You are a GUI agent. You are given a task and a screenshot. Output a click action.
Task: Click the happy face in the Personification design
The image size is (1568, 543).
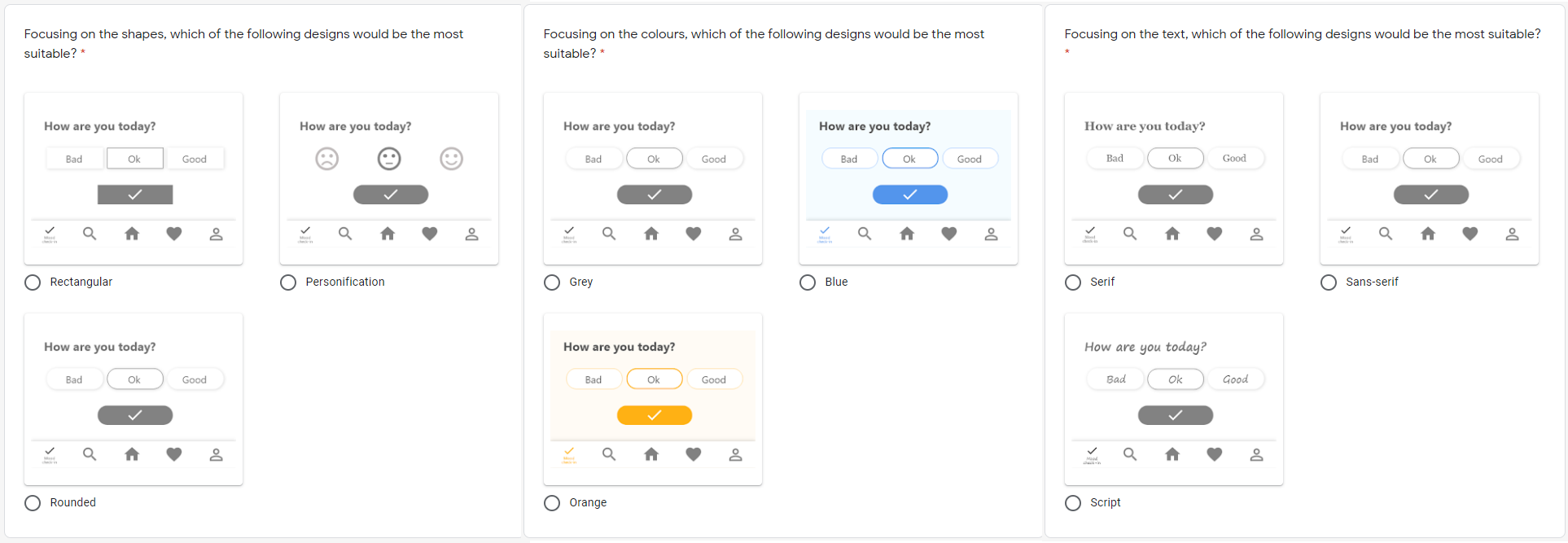(452, 159)
